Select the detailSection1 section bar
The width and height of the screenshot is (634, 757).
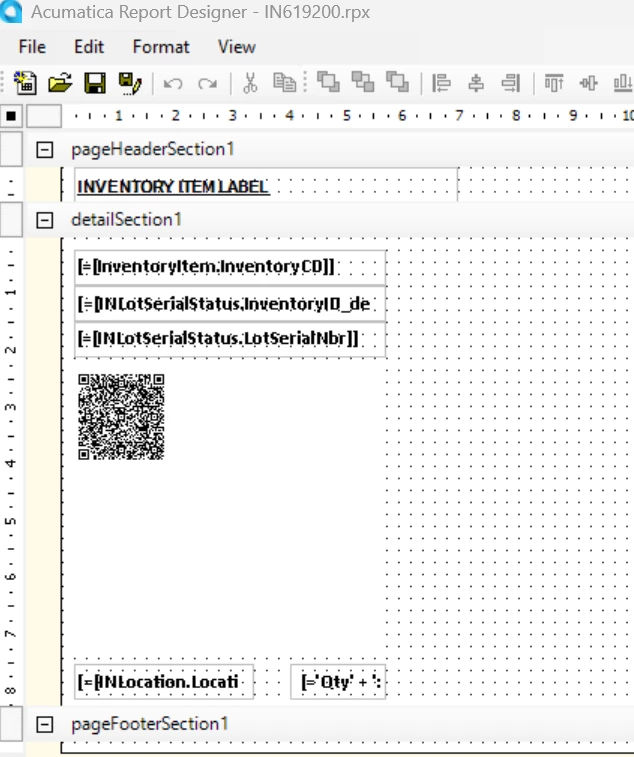(x=329, y=220)
